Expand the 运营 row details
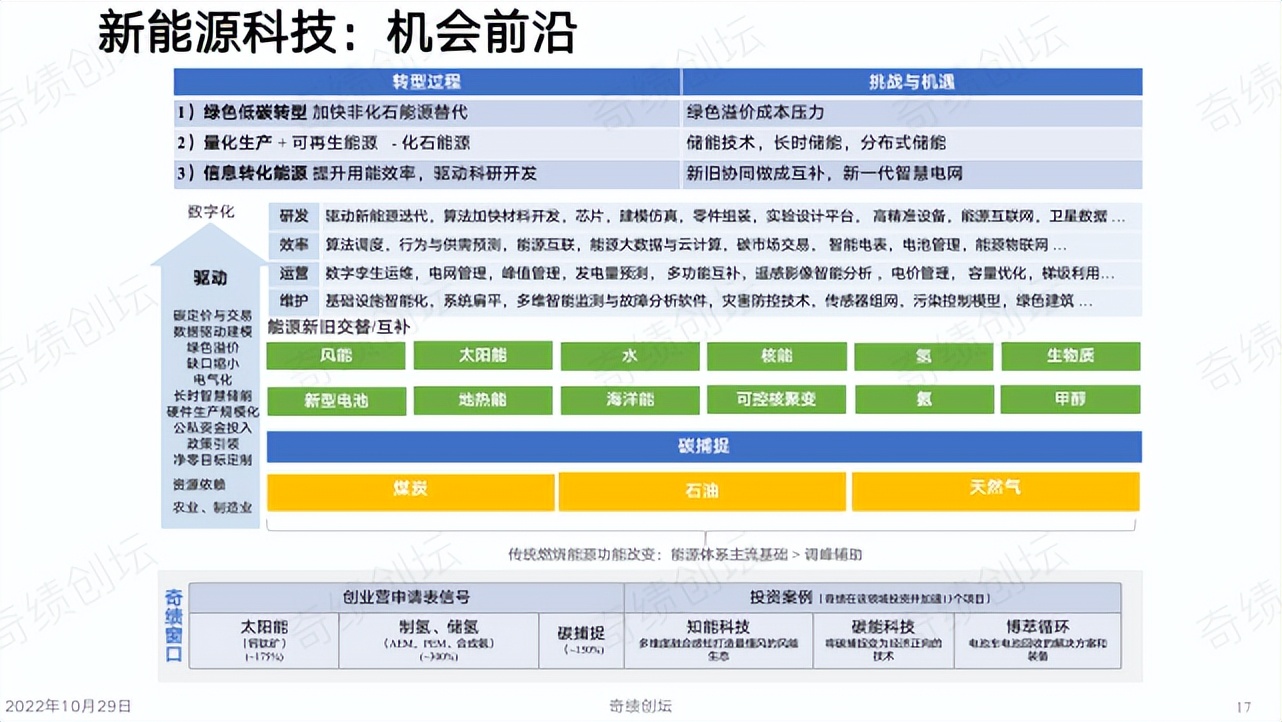This screenshot has height=722, width=1282. (x=293, y=270)
